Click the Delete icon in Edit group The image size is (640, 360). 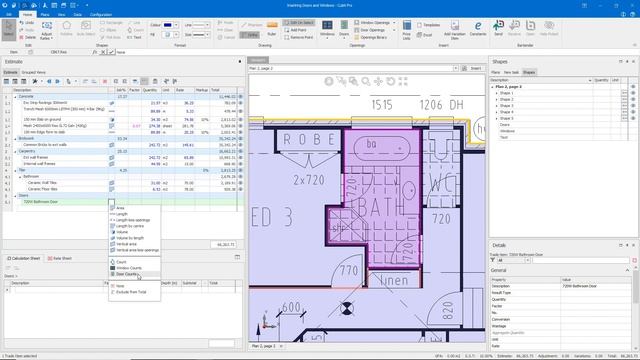[28, 37]
